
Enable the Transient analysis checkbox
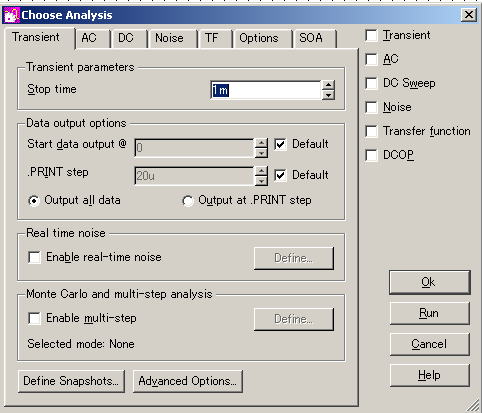(372, 35)
